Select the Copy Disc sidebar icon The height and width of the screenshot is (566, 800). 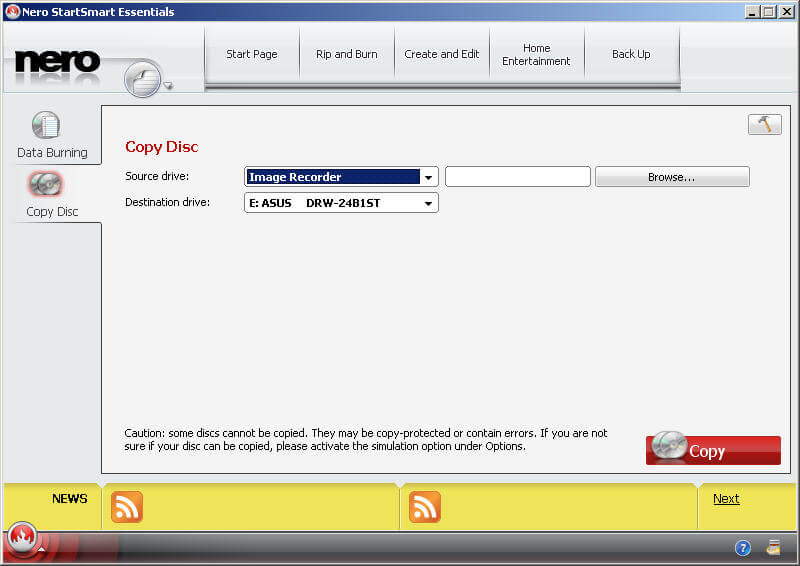[x=46, y=185]
